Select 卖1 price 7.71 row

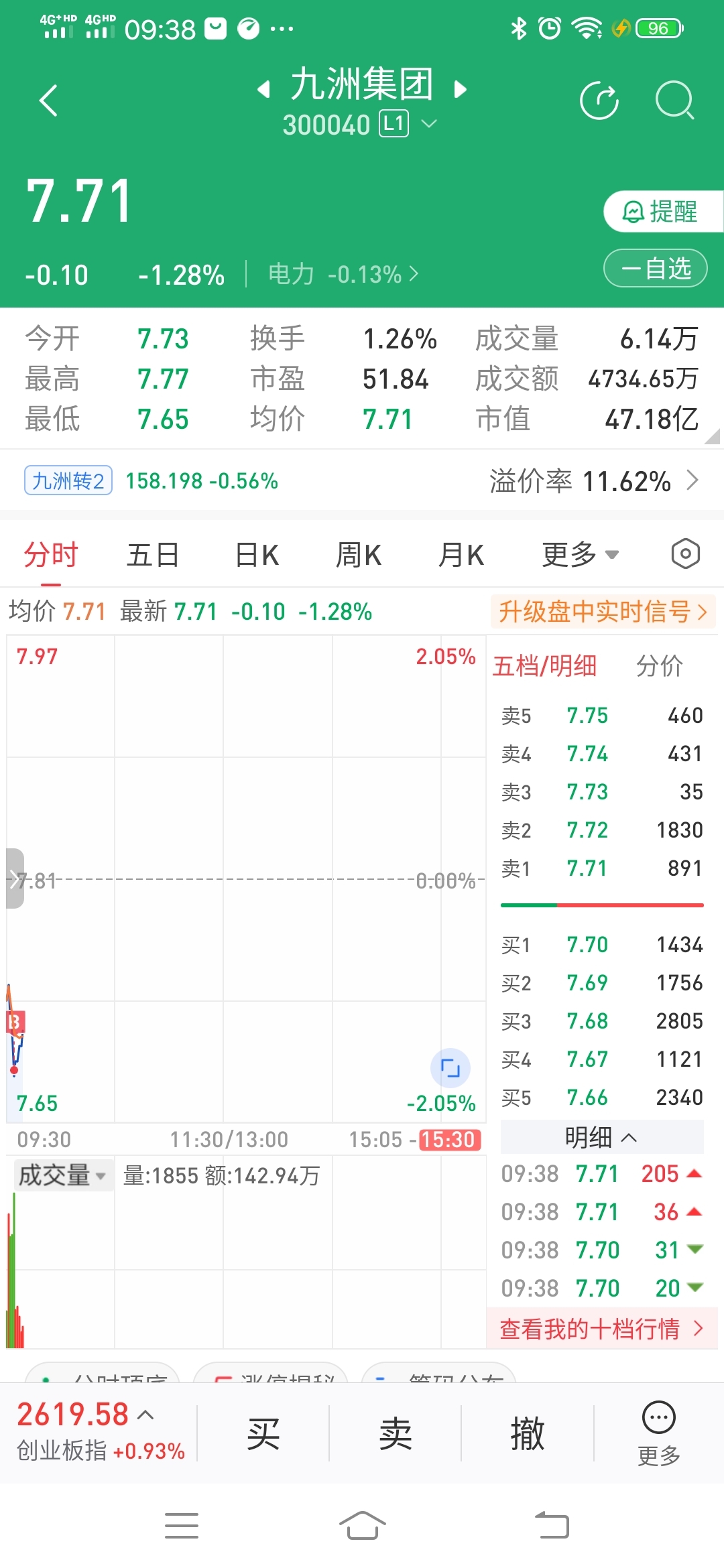[601, 868]
